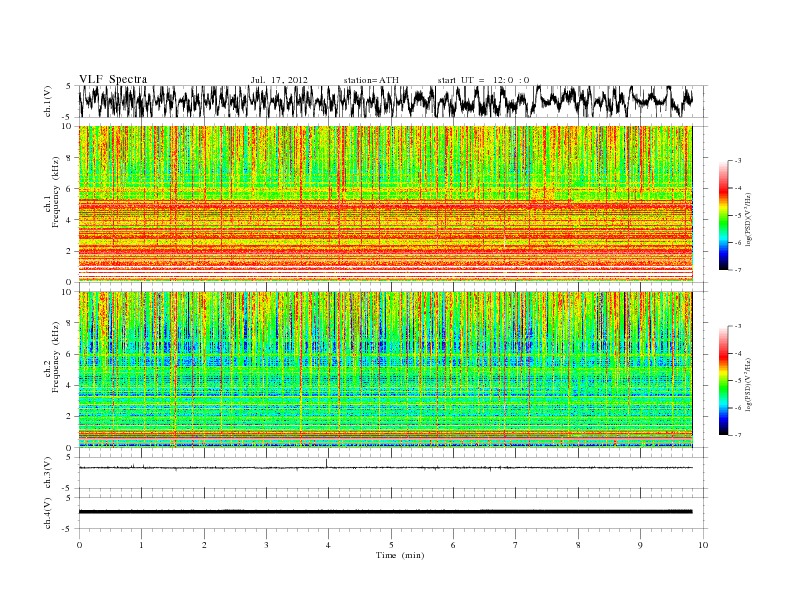Select the ch.2 "Frequency (kHz)" axis label

(x=55, y=356)
